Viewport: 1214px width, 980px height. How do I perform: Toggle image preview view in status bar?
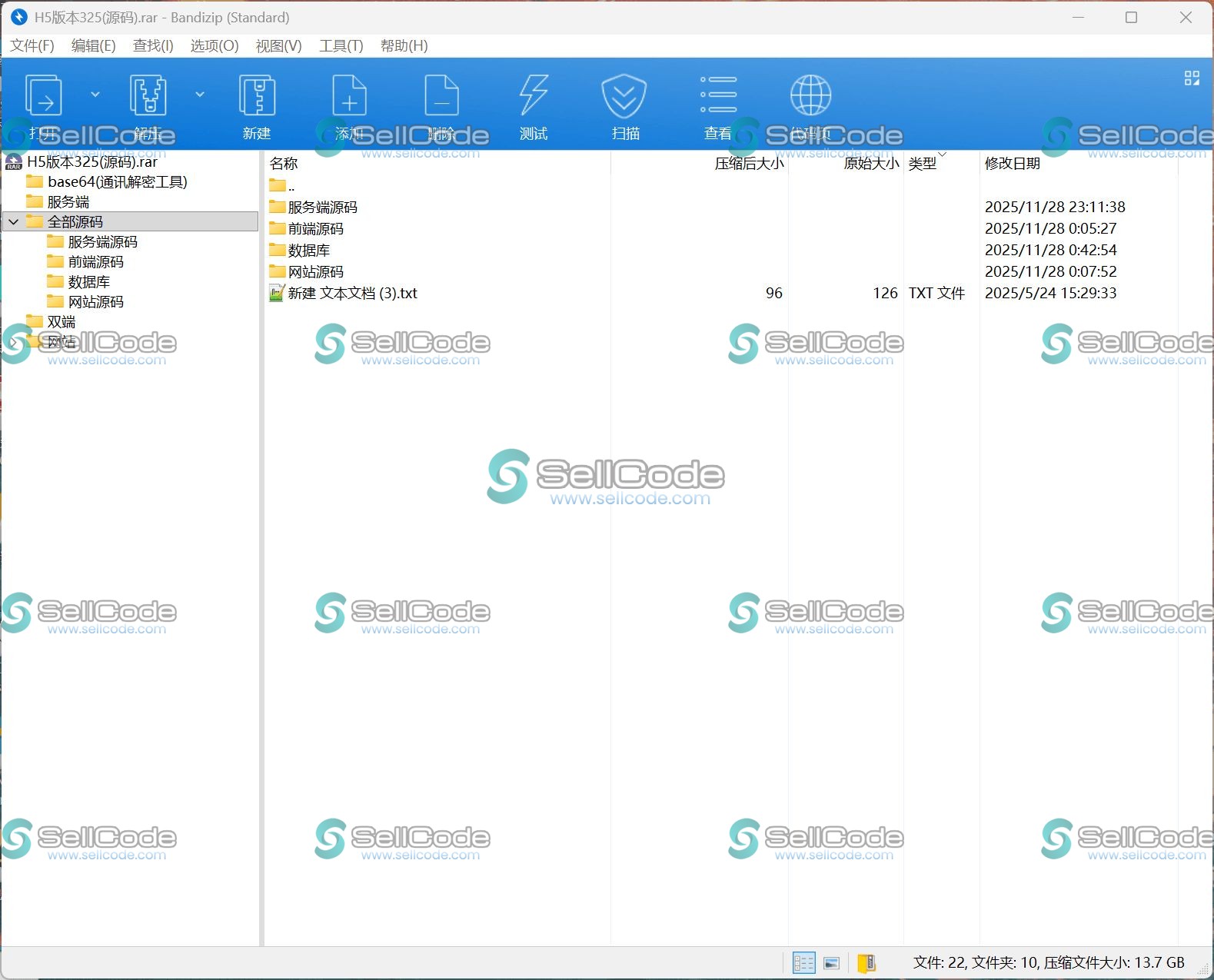pyautogui.click(x=831, y=963)
